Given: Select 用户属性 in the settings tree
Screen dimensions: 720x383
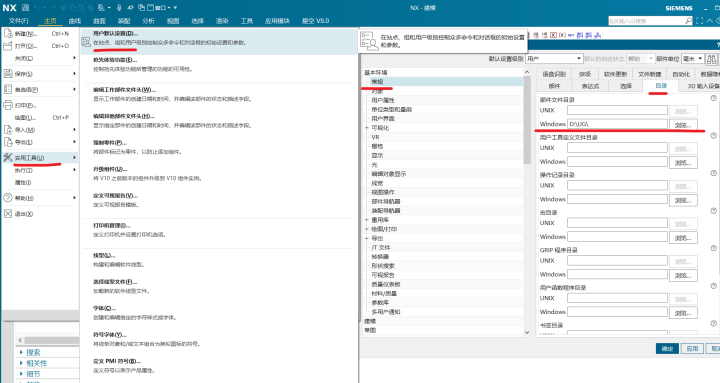Looking at the screenshot, I should point(383,100).
